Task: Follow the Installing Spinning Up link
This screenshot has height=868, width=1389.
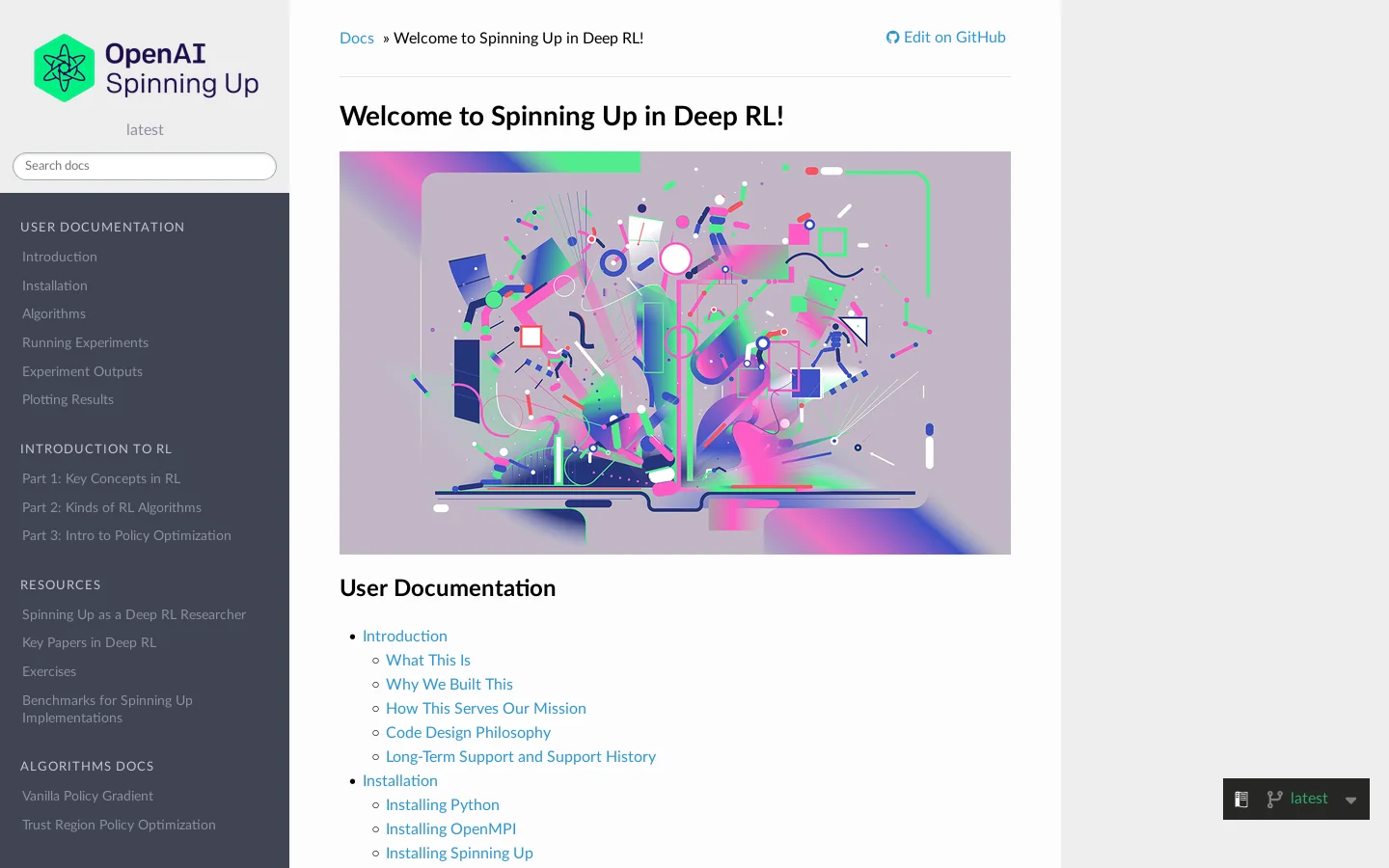Action: tap(459, 854)
